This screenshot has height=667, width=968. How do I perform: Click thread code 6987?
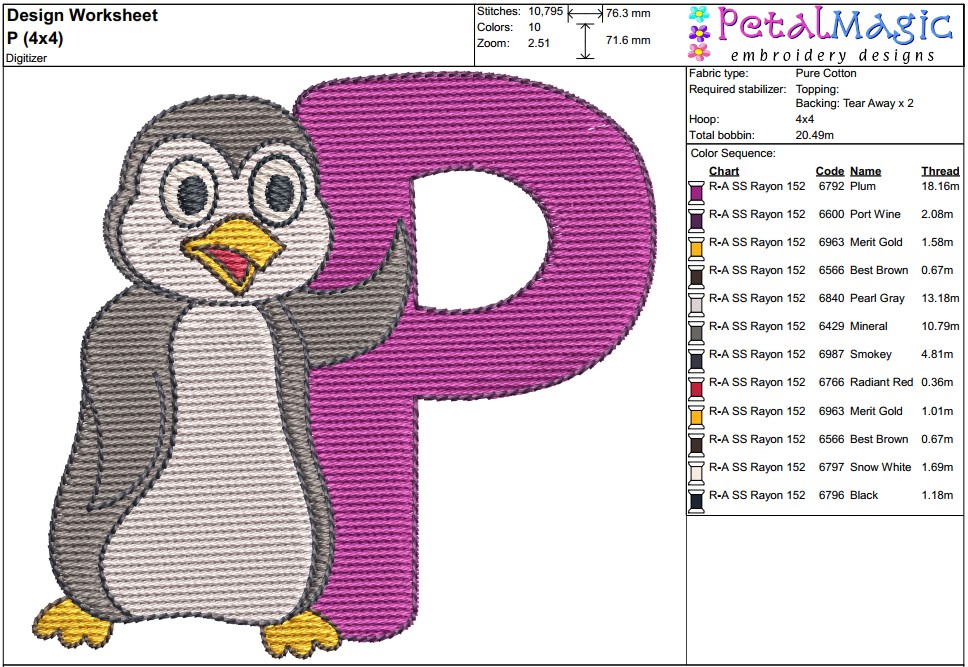831,354
